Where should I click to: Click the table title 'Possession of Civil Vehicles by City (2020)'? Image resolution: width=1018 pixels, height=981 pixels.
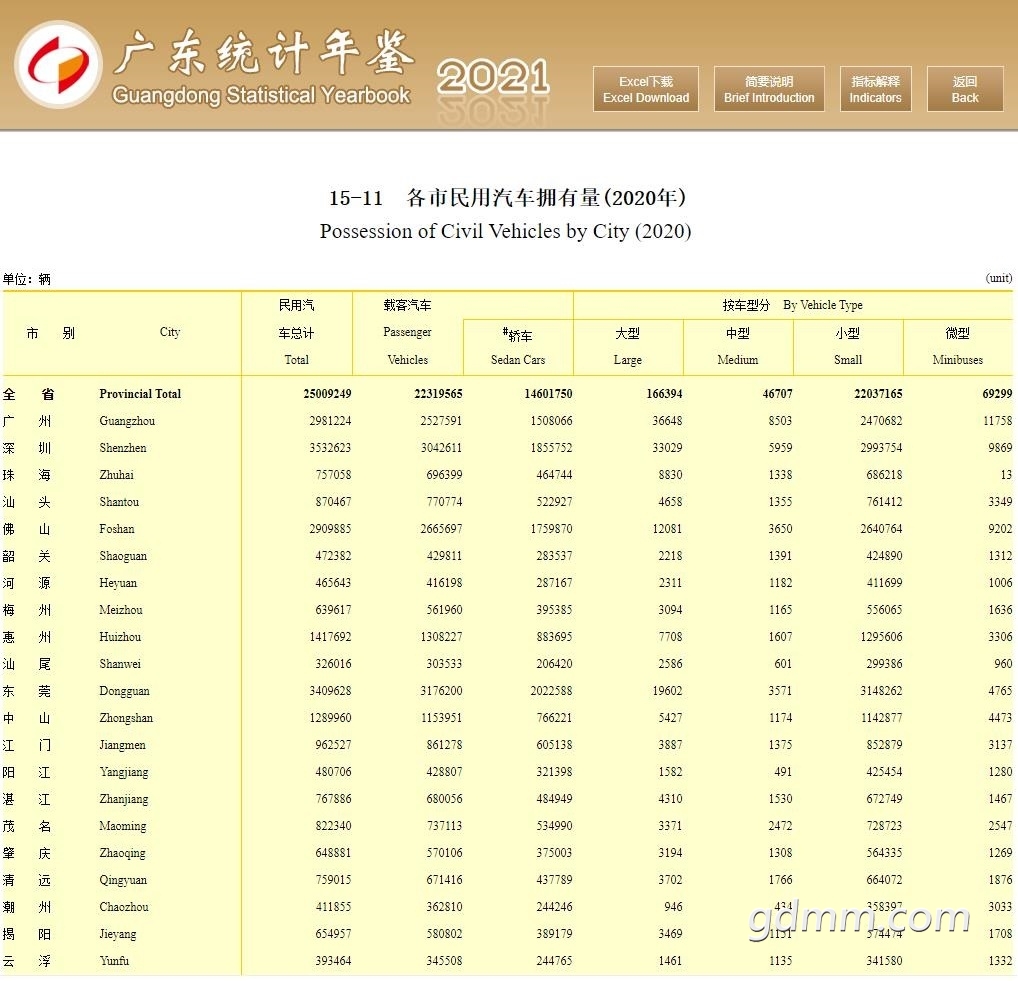pyautogui.click(x=505, y=231)
